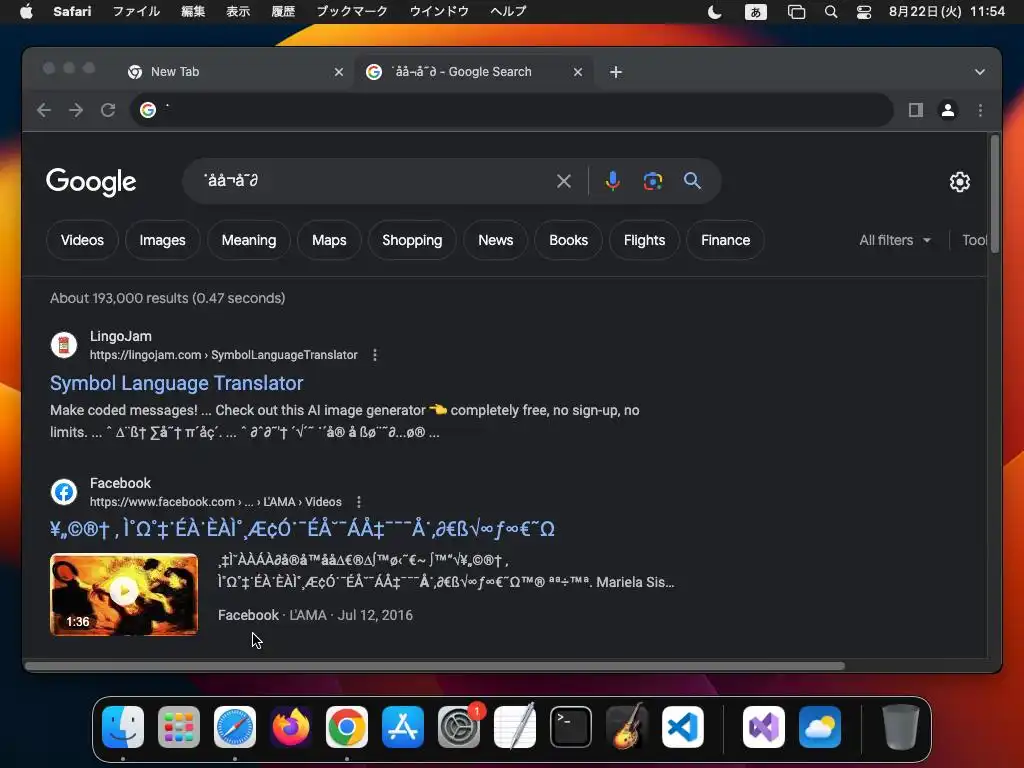Open the browser three-dot menu

[x=980, y=110]
